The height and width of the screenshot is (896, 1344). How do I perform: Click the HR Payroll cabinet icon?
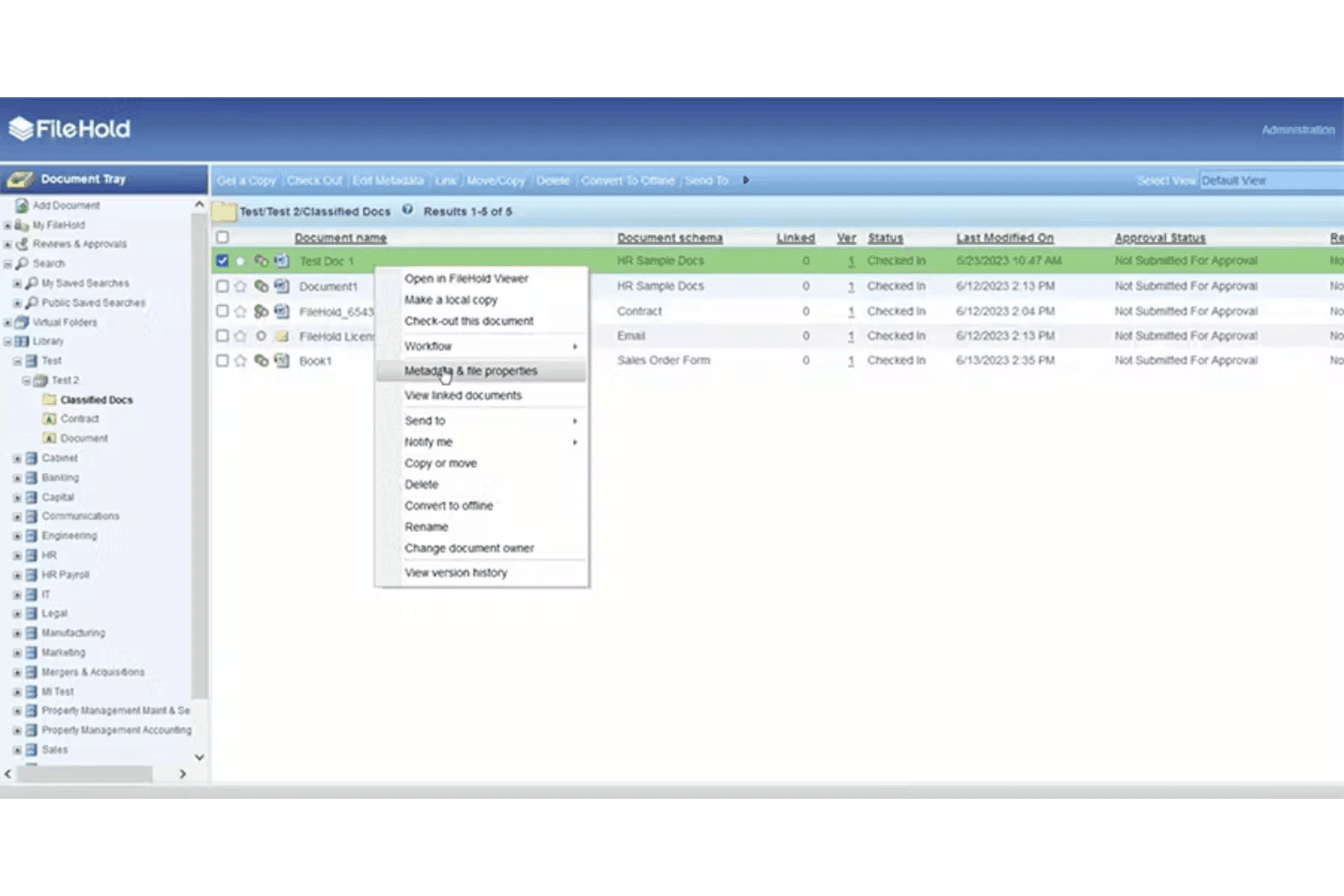31,575
